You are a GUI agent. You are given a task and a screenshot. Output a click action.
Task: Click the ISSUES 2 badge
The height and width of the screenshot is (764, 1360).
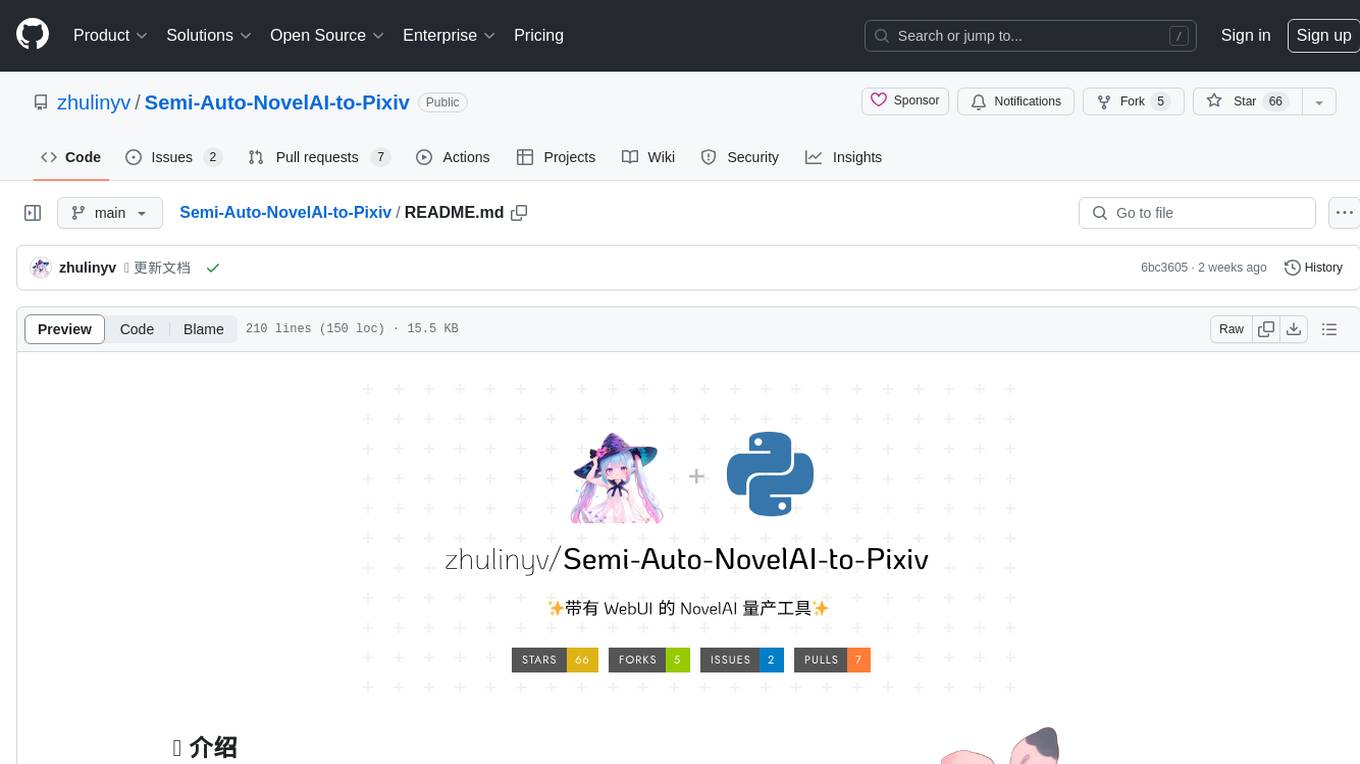click(742, 660)
